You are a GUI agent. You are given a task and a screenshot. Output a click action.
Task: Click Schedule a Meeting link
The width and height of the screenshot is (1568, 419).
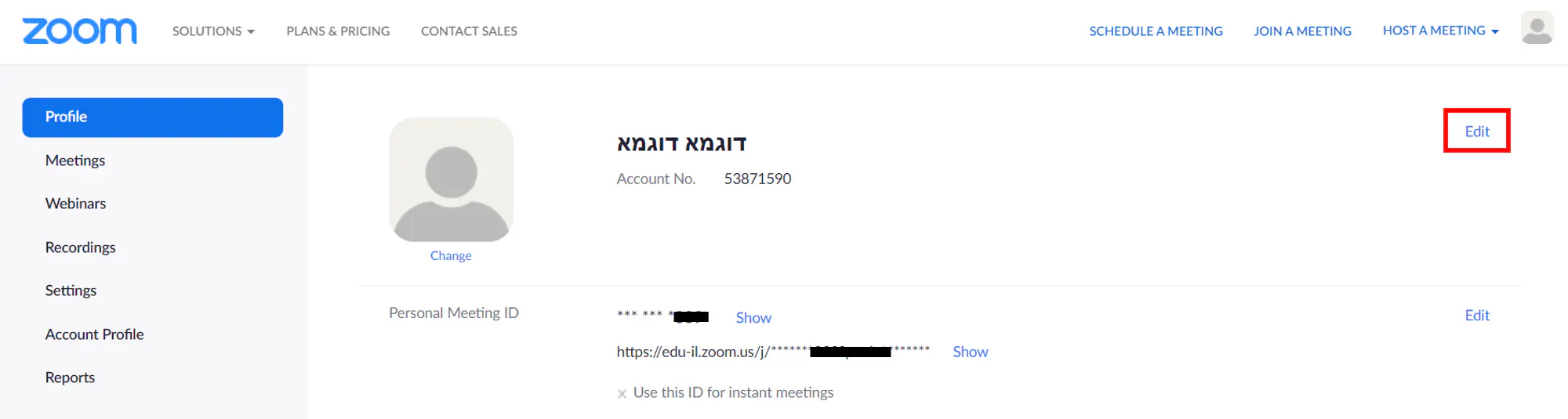(x=1156, y=31)
